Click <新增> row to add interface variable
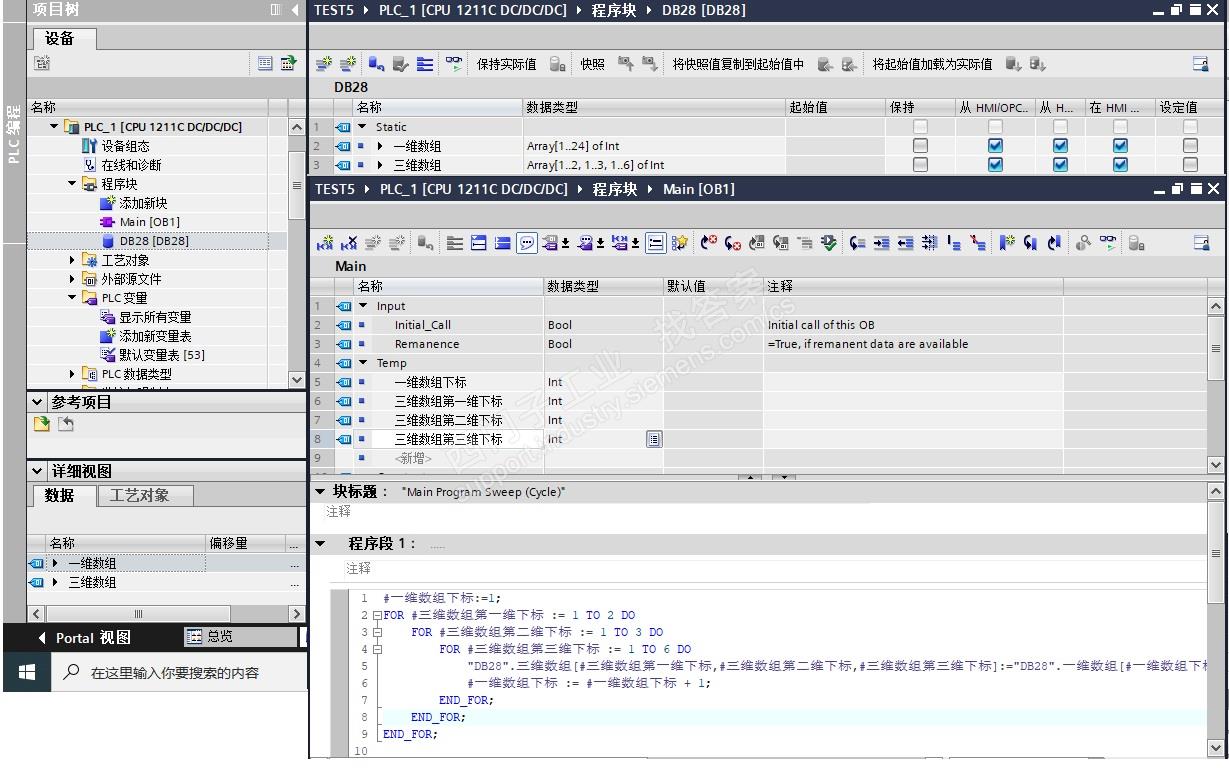Screen dimensions: 1229x768 (x=413, y=458)
